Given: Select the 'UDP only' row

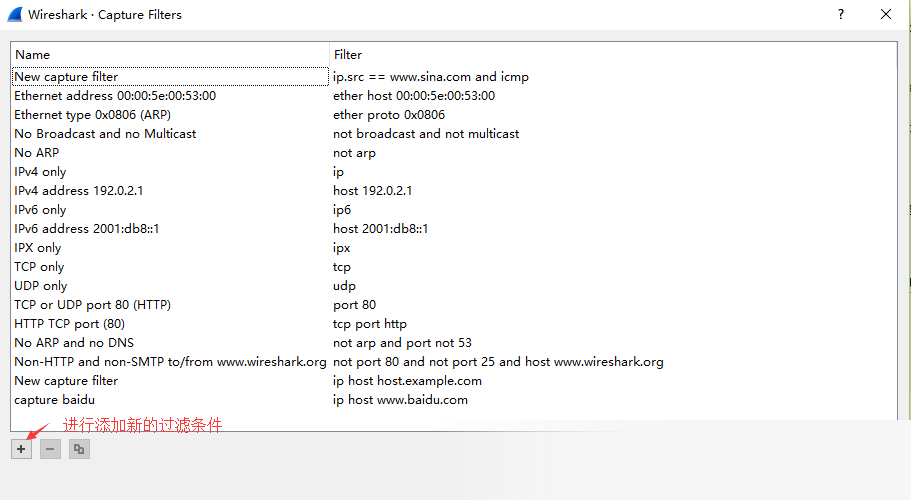Looking at the screenshot, I should tap(41, 286).
